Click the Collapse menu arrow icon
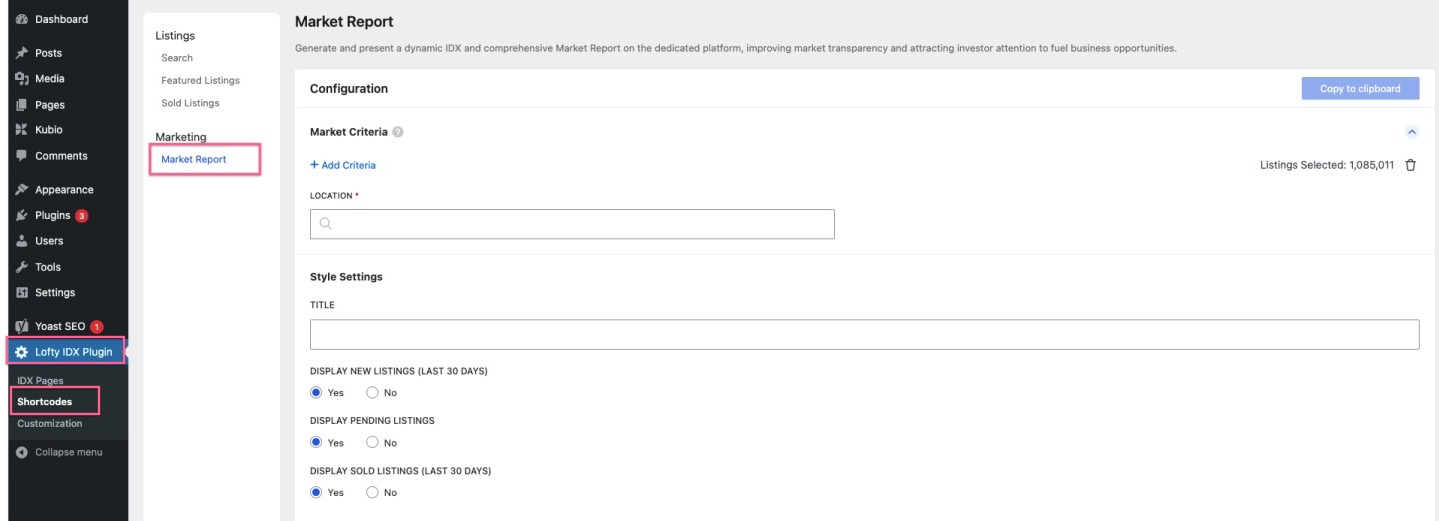The height and width of the screenshot is (521, 1439). pyautogui.click(x=21, y=452)
